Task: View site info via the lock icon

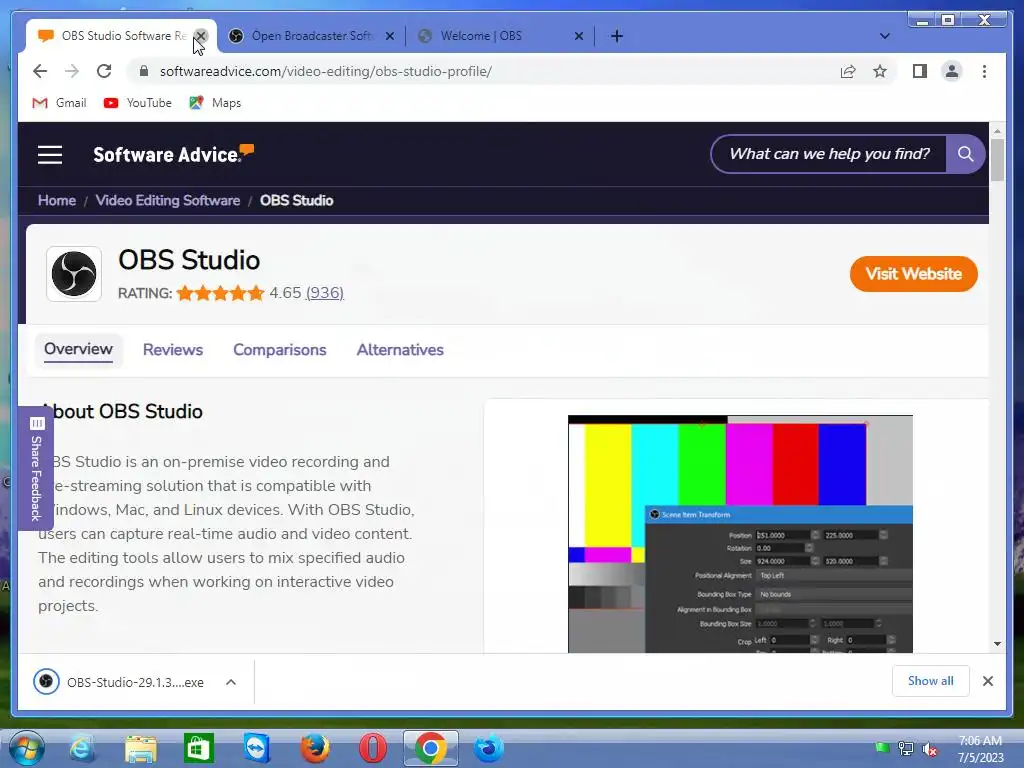Action: point(144,71)
